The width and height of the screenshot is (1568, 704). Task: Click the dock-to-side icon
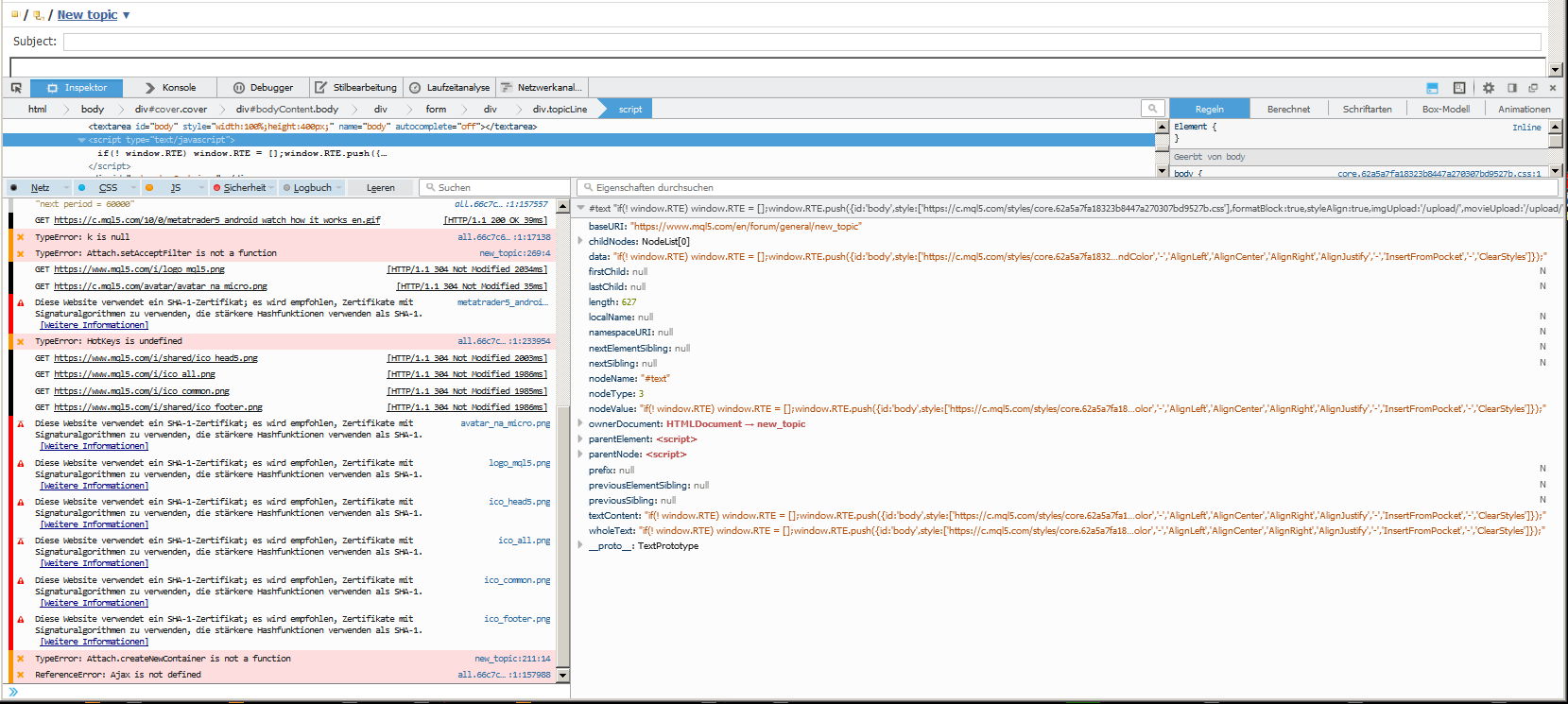1512,88
